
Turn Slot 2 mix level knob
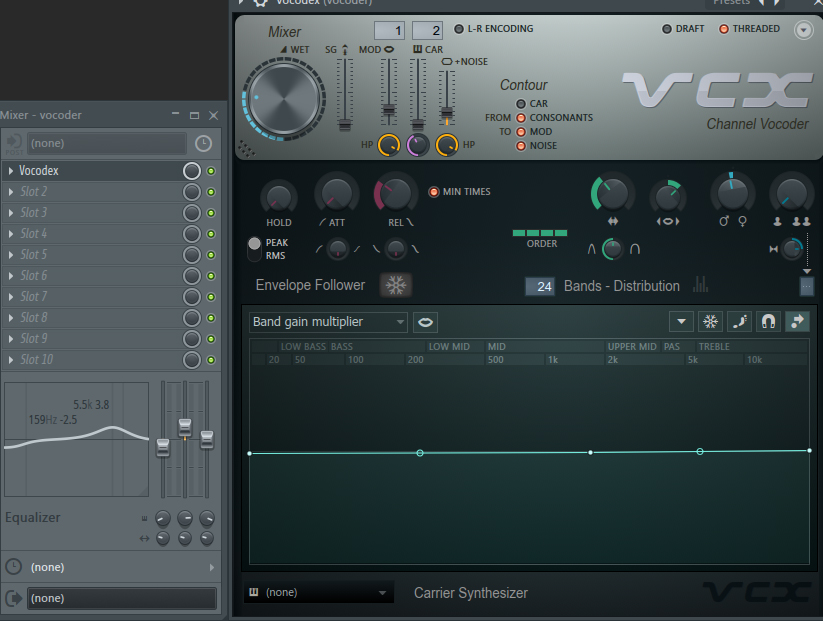(192, 192)
